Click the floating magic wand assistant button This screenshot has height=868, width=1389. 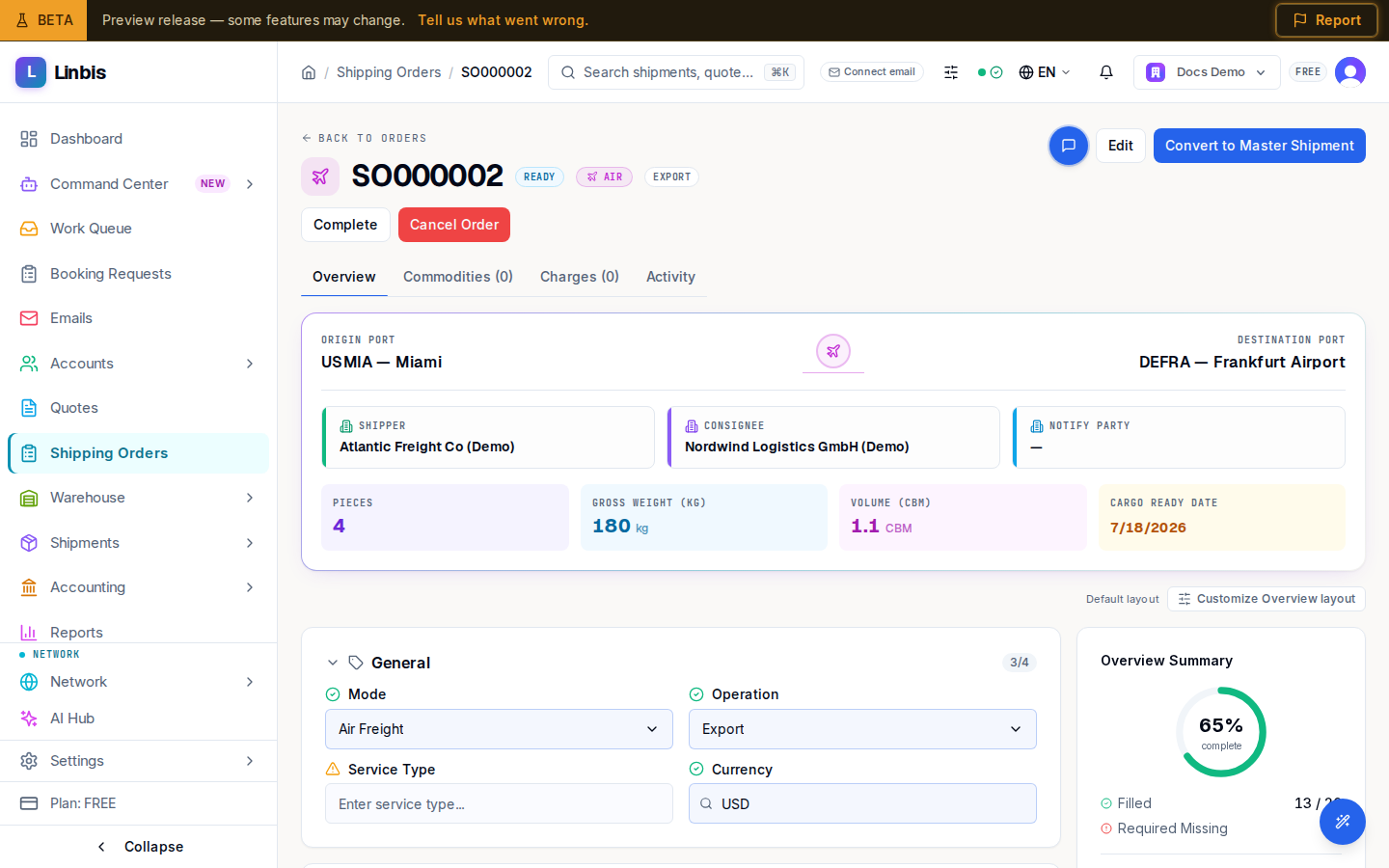[1343, 822]
